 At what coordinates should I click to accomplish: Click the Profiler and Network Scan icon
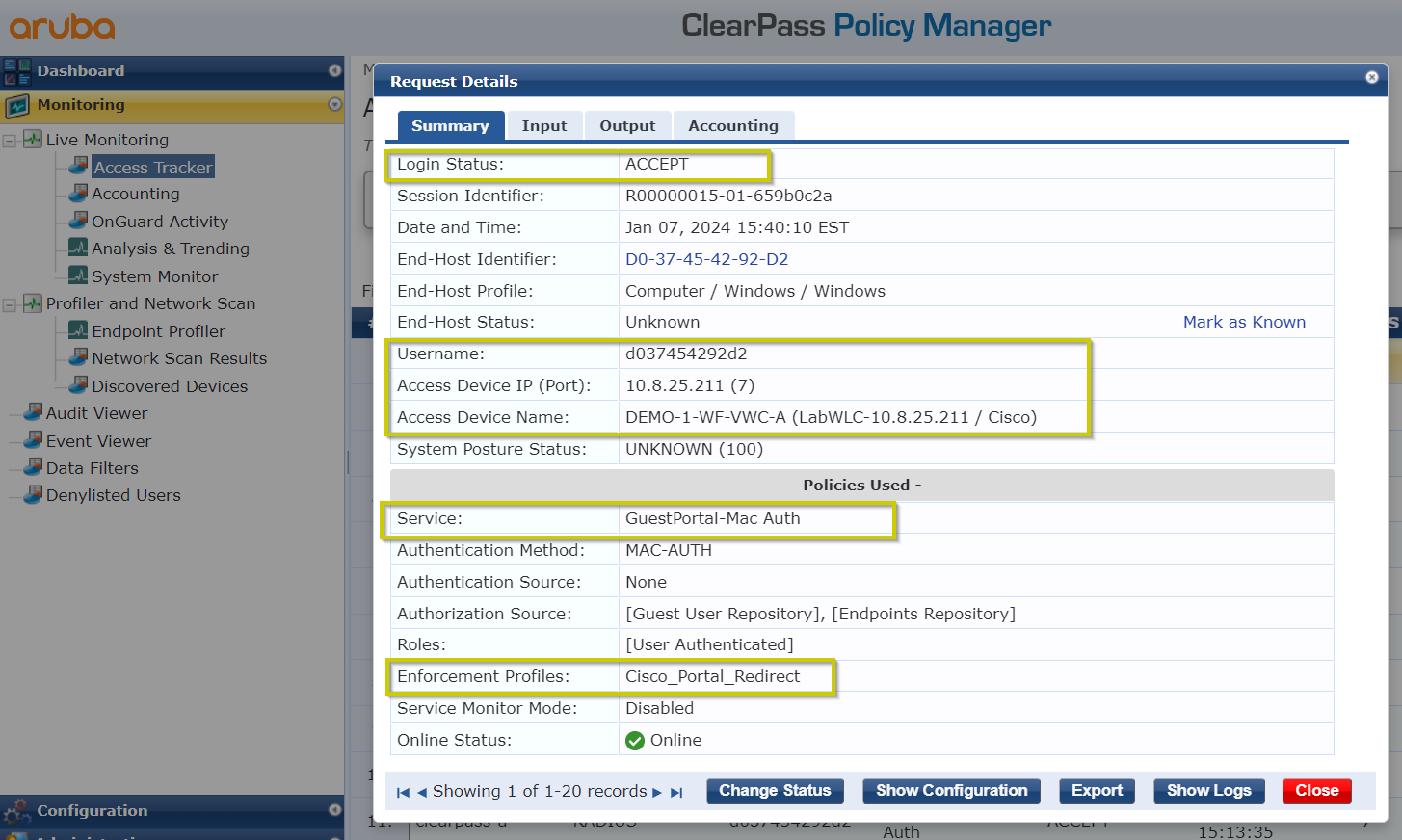click(x=33, y=302)
